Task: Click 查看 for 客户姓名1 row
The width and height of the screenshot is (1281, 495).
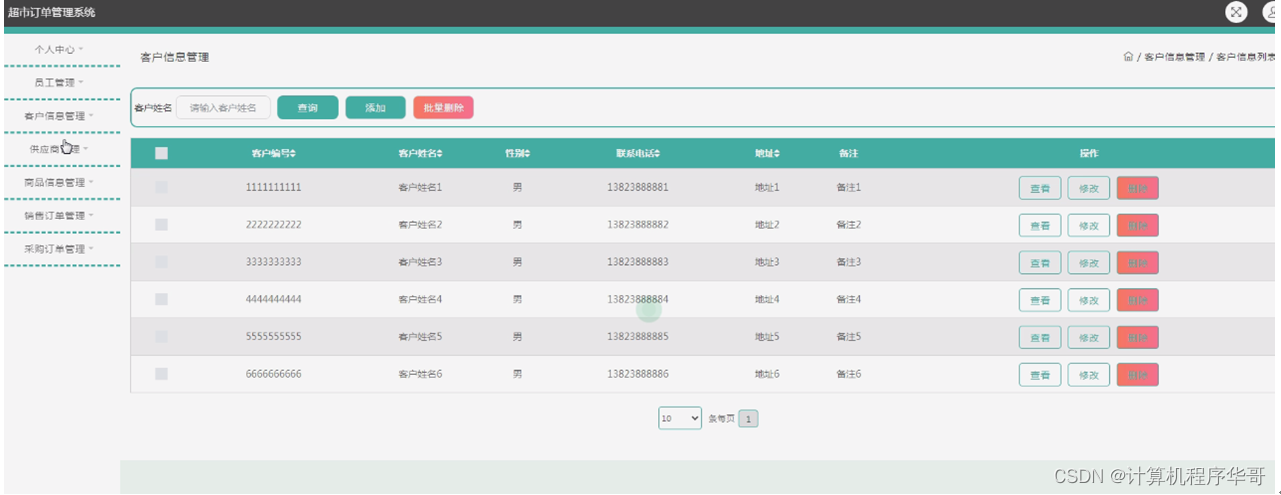Action: pos(1040,188)
